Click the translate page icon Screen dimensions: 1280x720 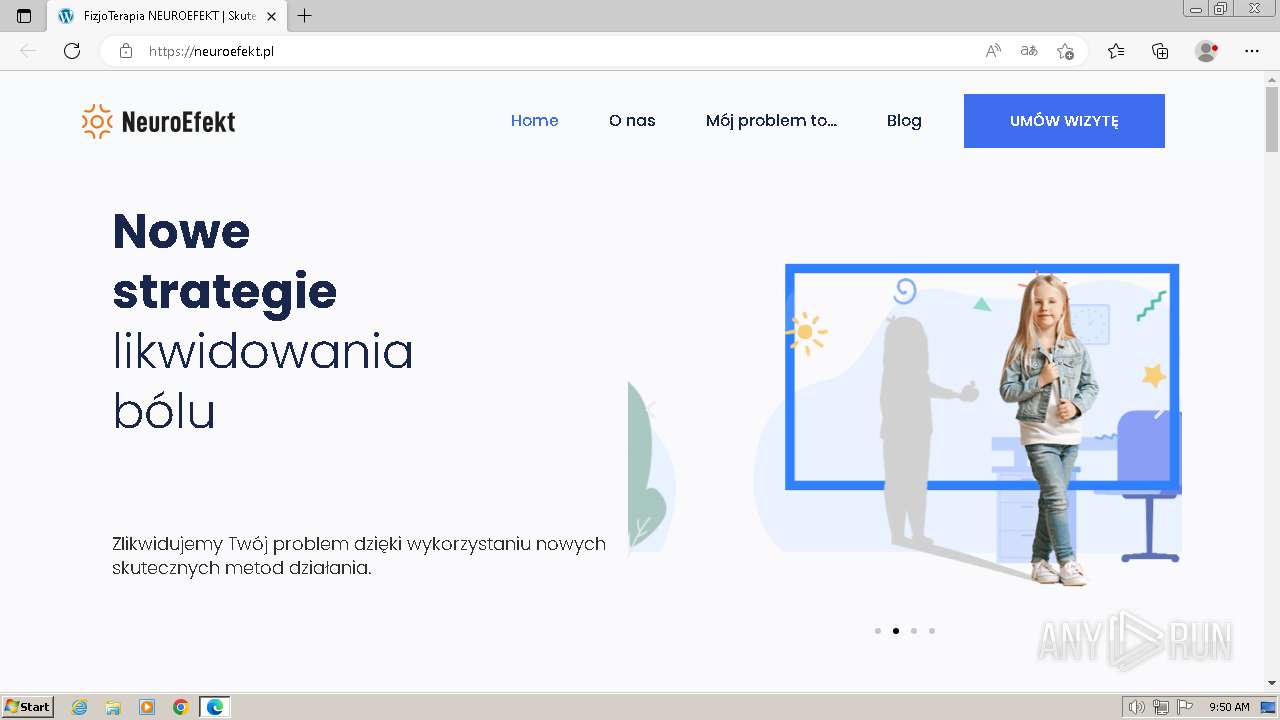[1029, 51]
